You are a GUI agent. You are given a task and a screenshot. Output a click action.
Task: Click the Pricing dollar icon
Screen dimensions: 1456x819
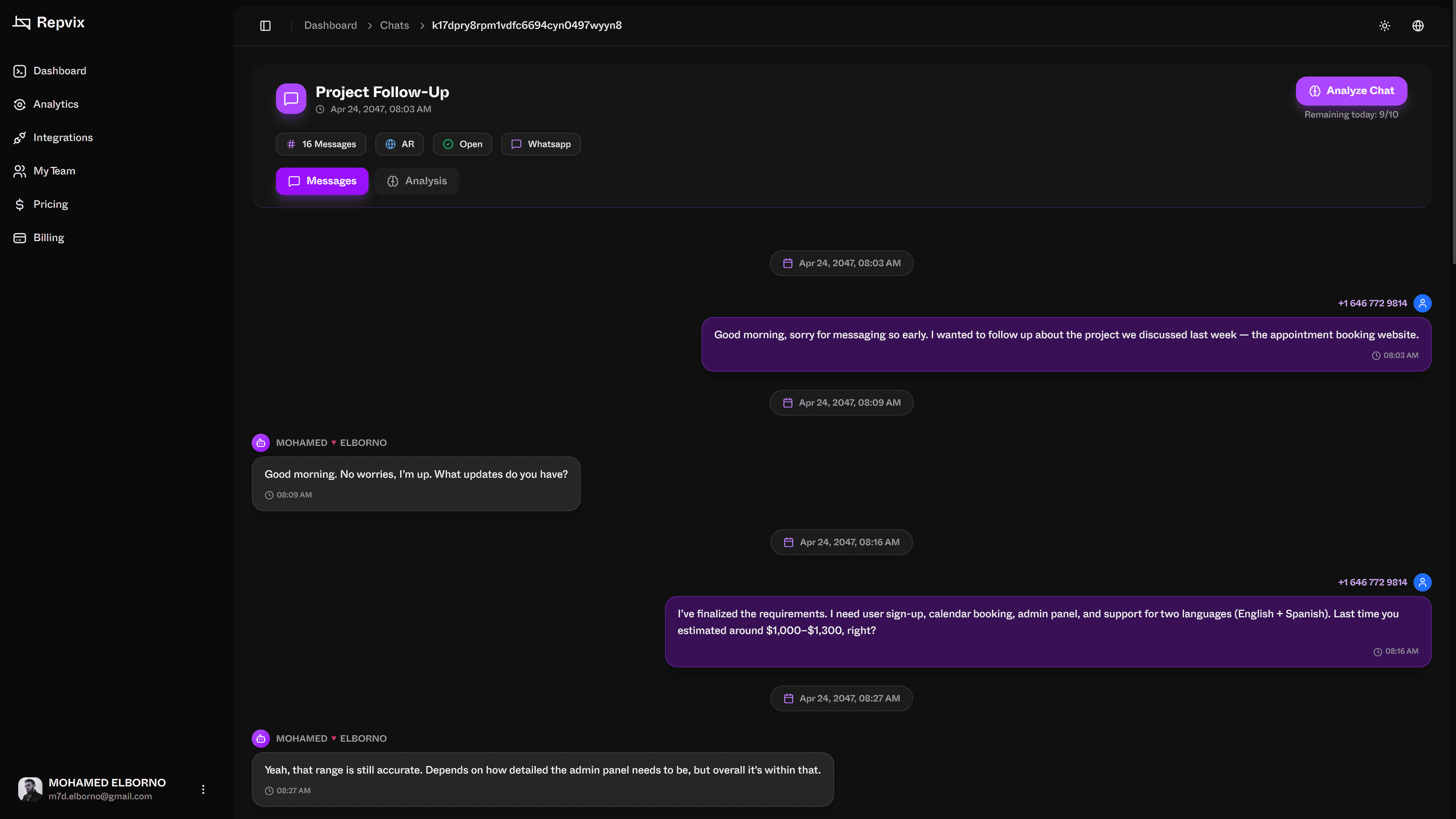point(20,204)
